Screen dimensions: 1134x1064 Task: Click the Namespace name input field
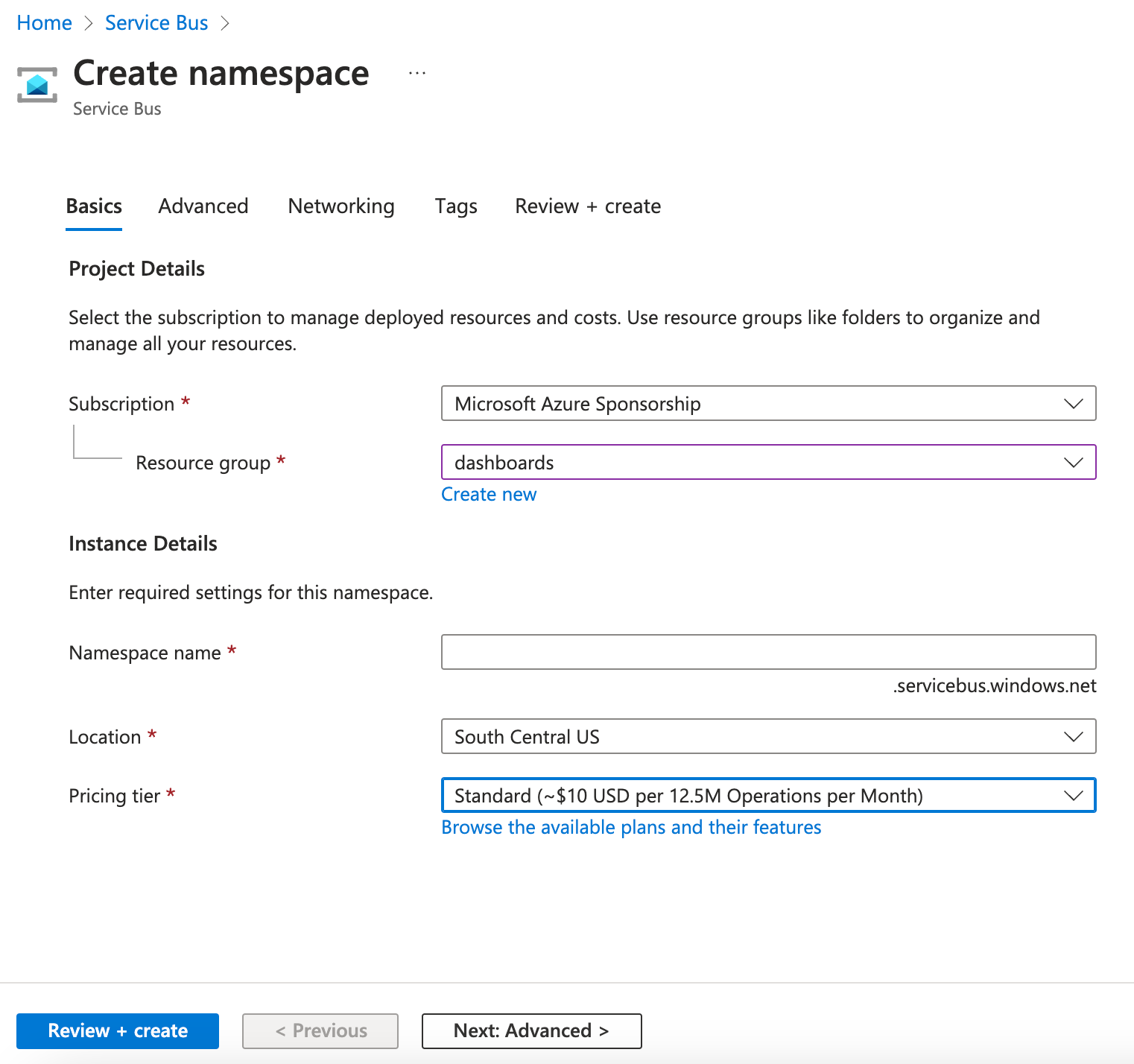point(767,652)
